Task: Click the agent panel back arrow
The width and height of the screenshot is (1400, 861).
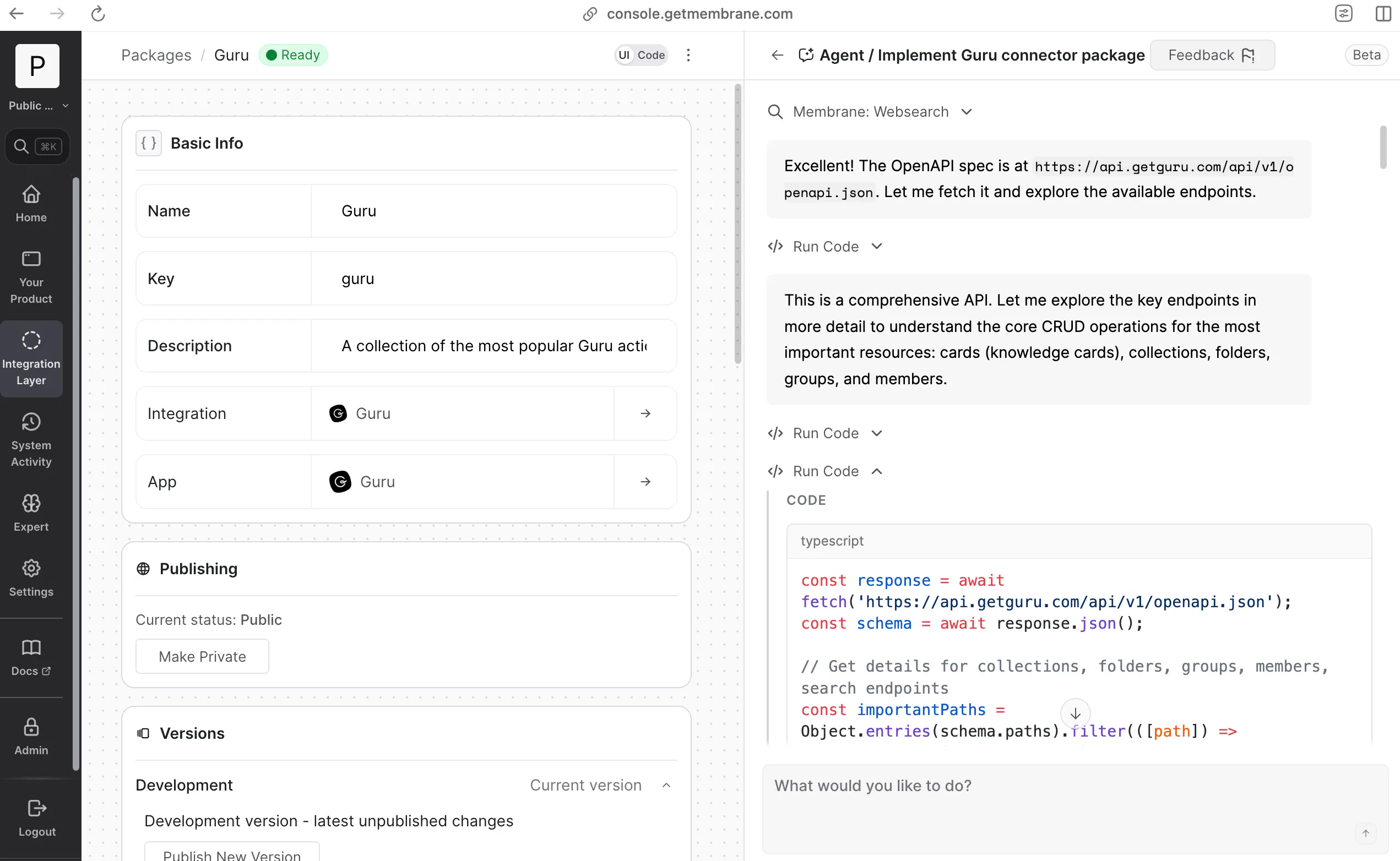Action: [777, 55]
